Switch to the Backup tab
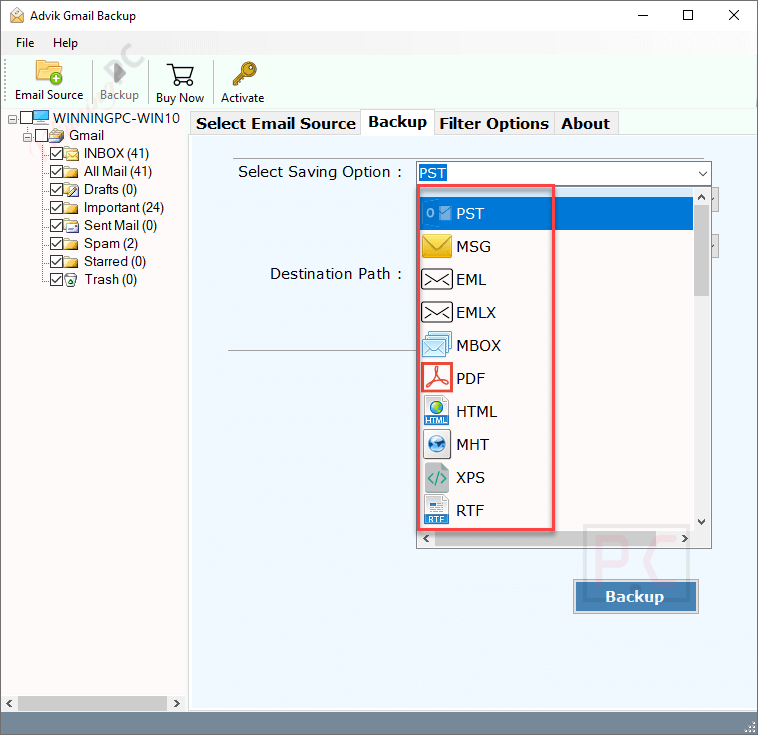Screen dimensions: 758x735 (x=397, y=122)
